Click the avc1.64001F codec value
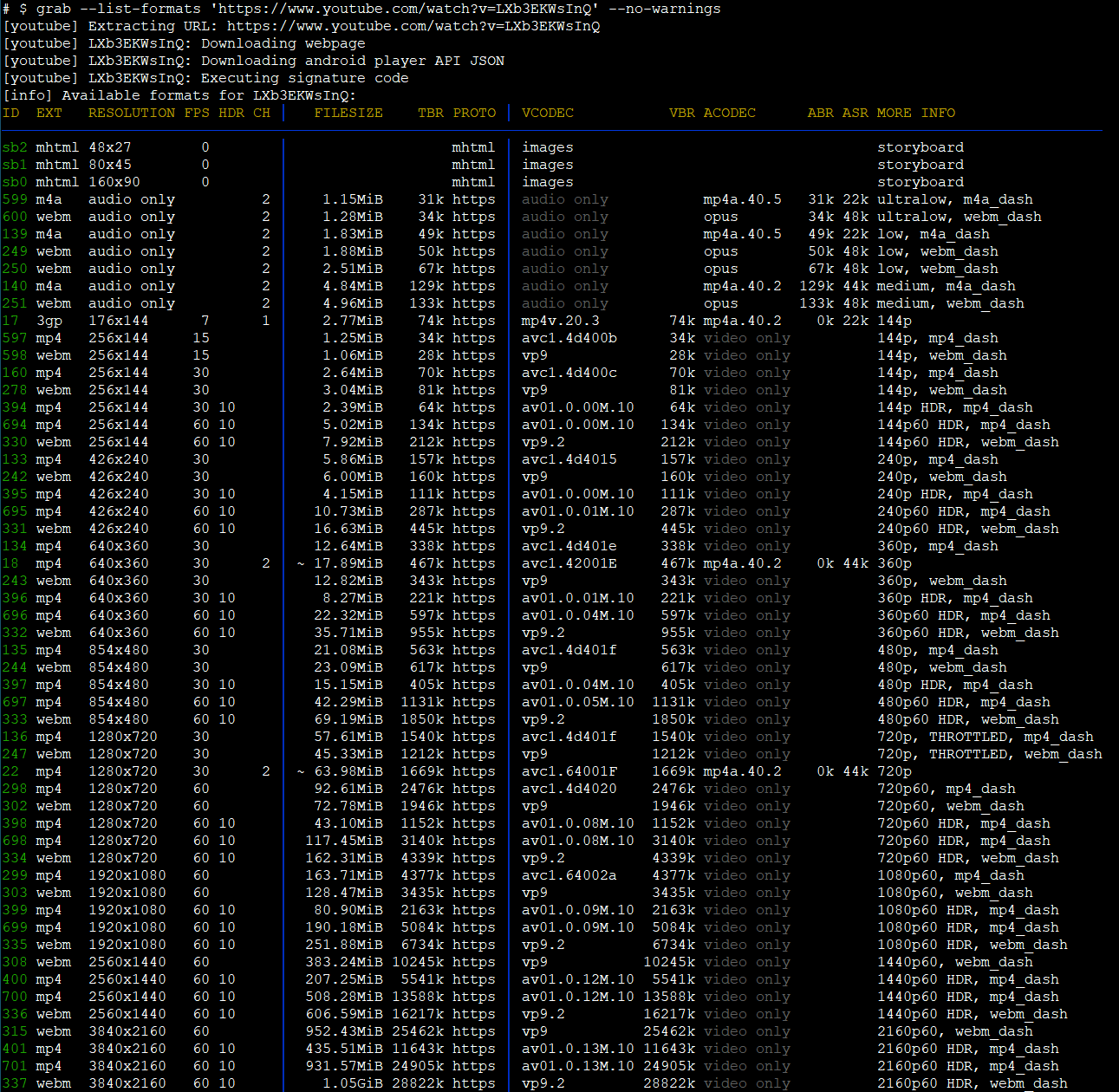This screenshot has height=1092, width=1119. tap(569, 771)
